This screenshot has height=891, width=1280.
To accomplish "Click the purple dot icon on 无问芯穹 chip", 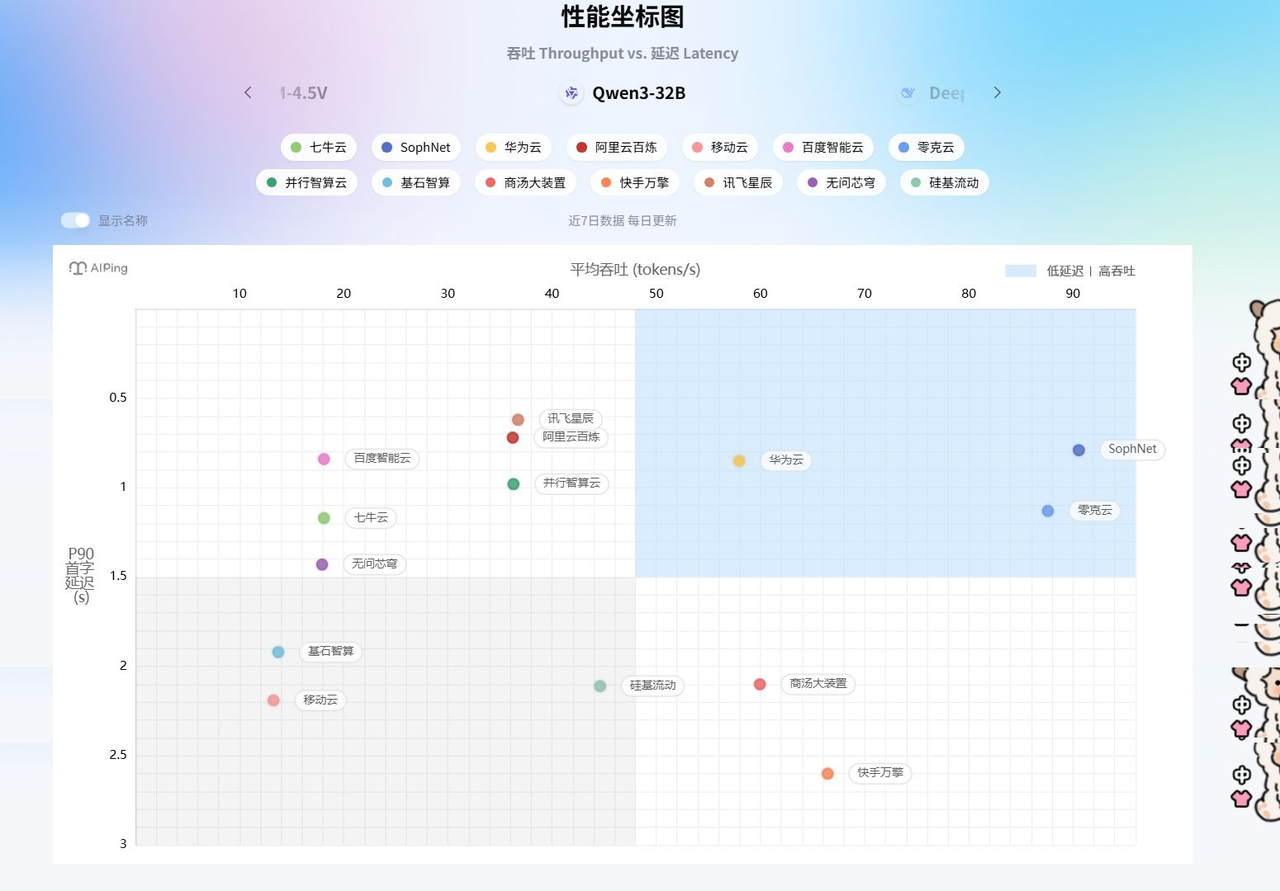I will click(x=810, y=183).
